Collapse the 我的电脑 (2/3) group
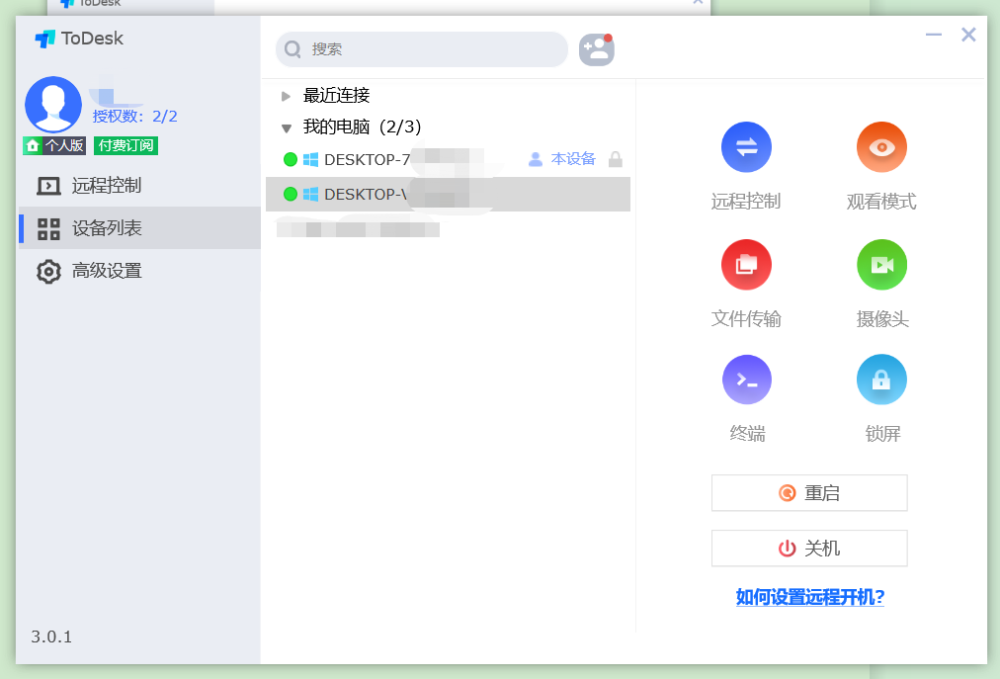The width and height of the screenshot is (1000, 679). 286,128
